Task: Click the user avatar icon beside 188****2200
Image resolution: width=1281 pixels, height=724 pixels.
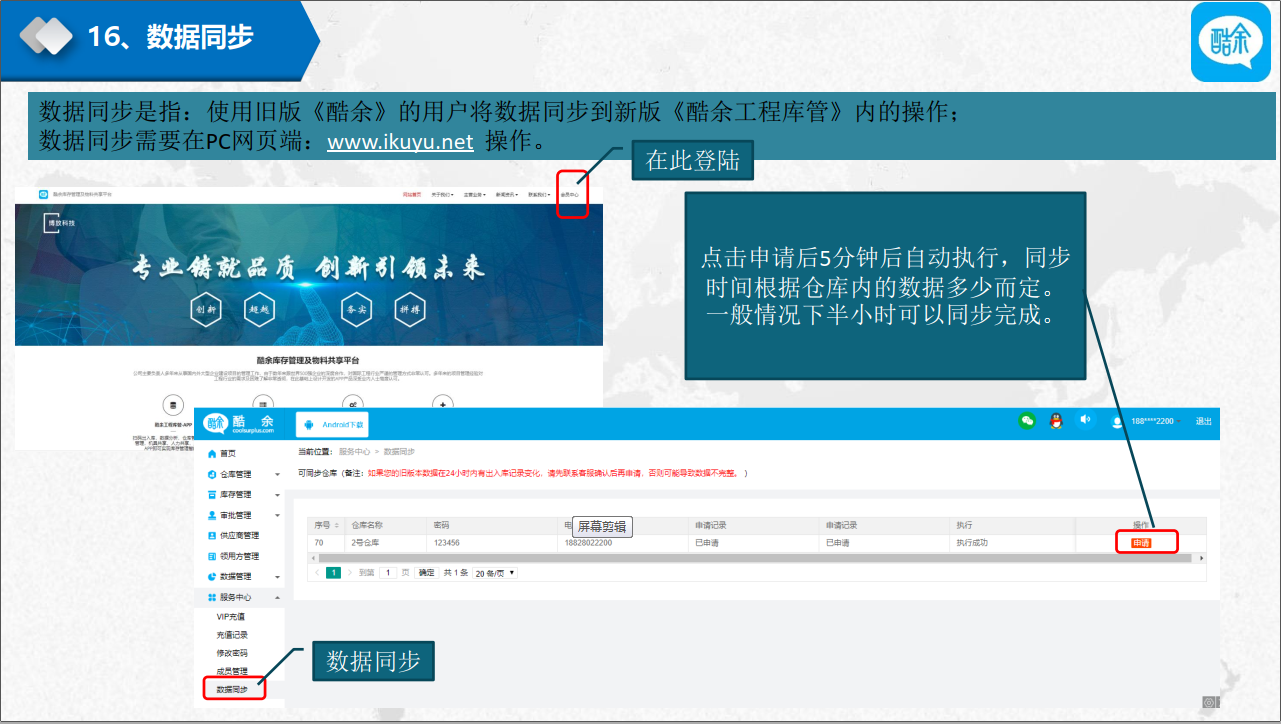Action: pos(1118,422)
